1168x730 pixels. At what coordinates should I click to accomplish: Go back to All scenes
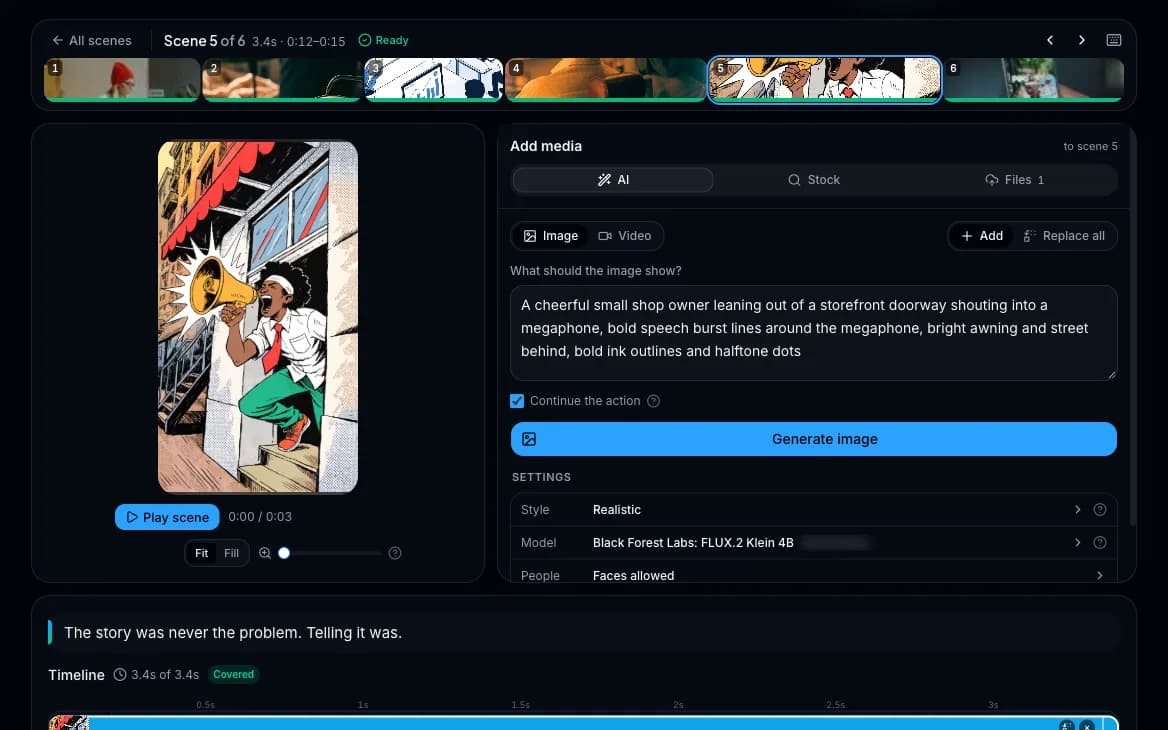pyautogui.click(x=92, y=40)
